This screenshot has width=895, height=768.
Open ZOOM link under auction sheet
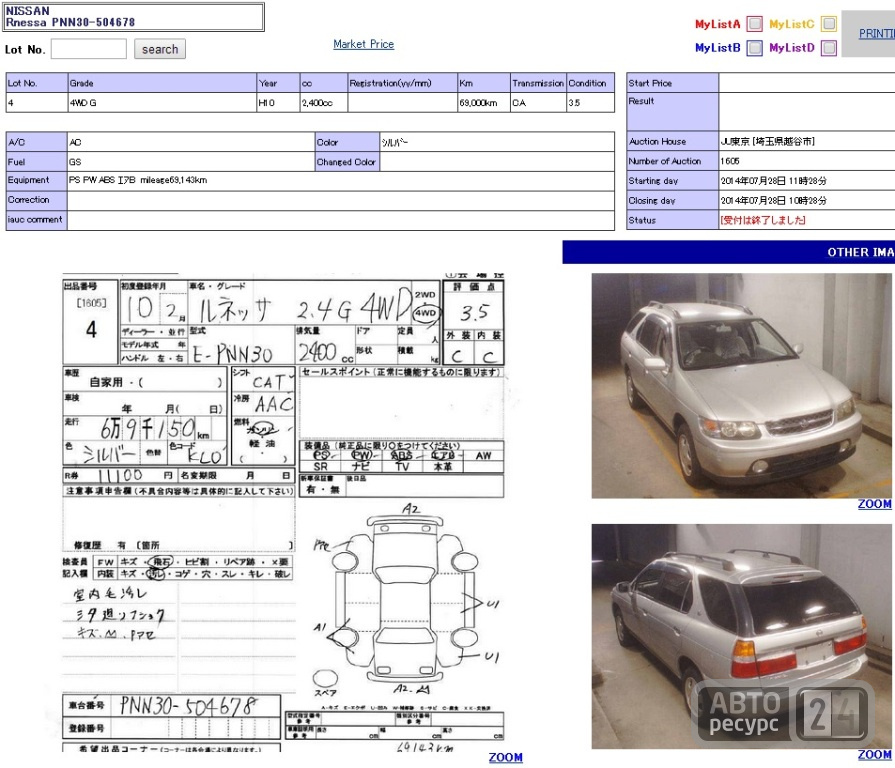pos(506,757)
